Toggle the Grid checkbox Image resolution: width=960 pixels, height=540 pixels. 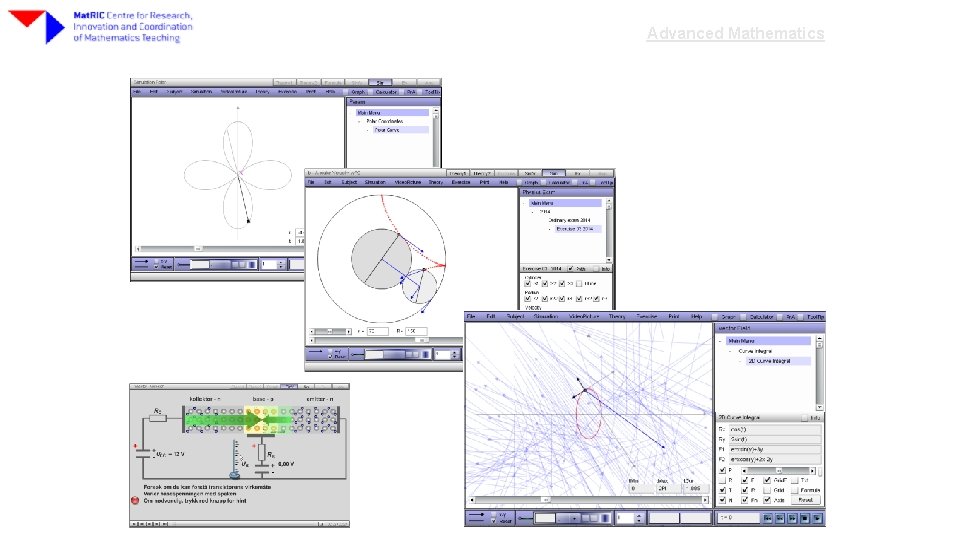[x=767, y=490]
